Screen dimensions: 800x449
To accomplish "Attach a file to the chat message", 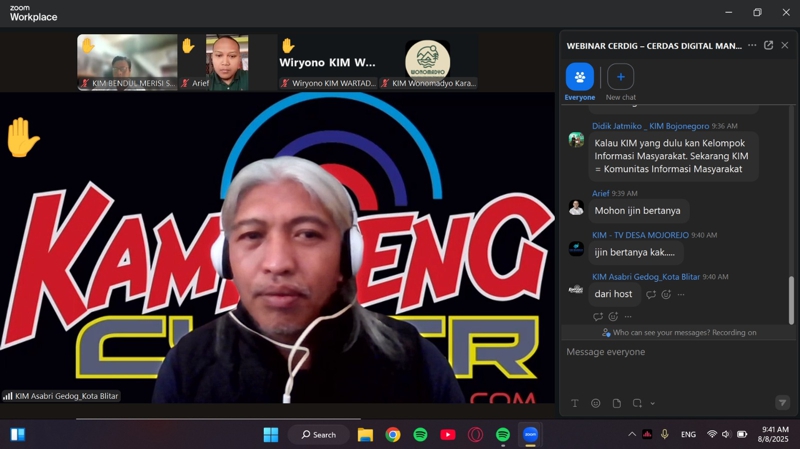I will tap(616, 403).
